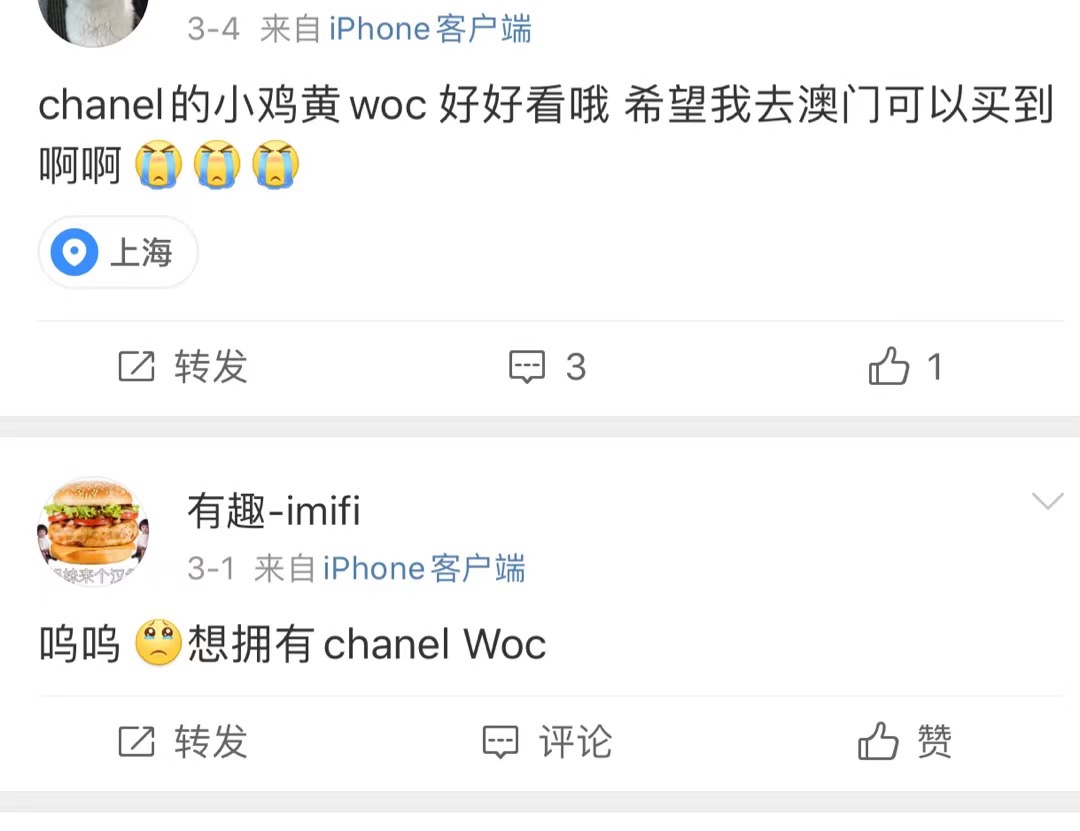Tap the blue location pin icon

click(x=74, y=252)
